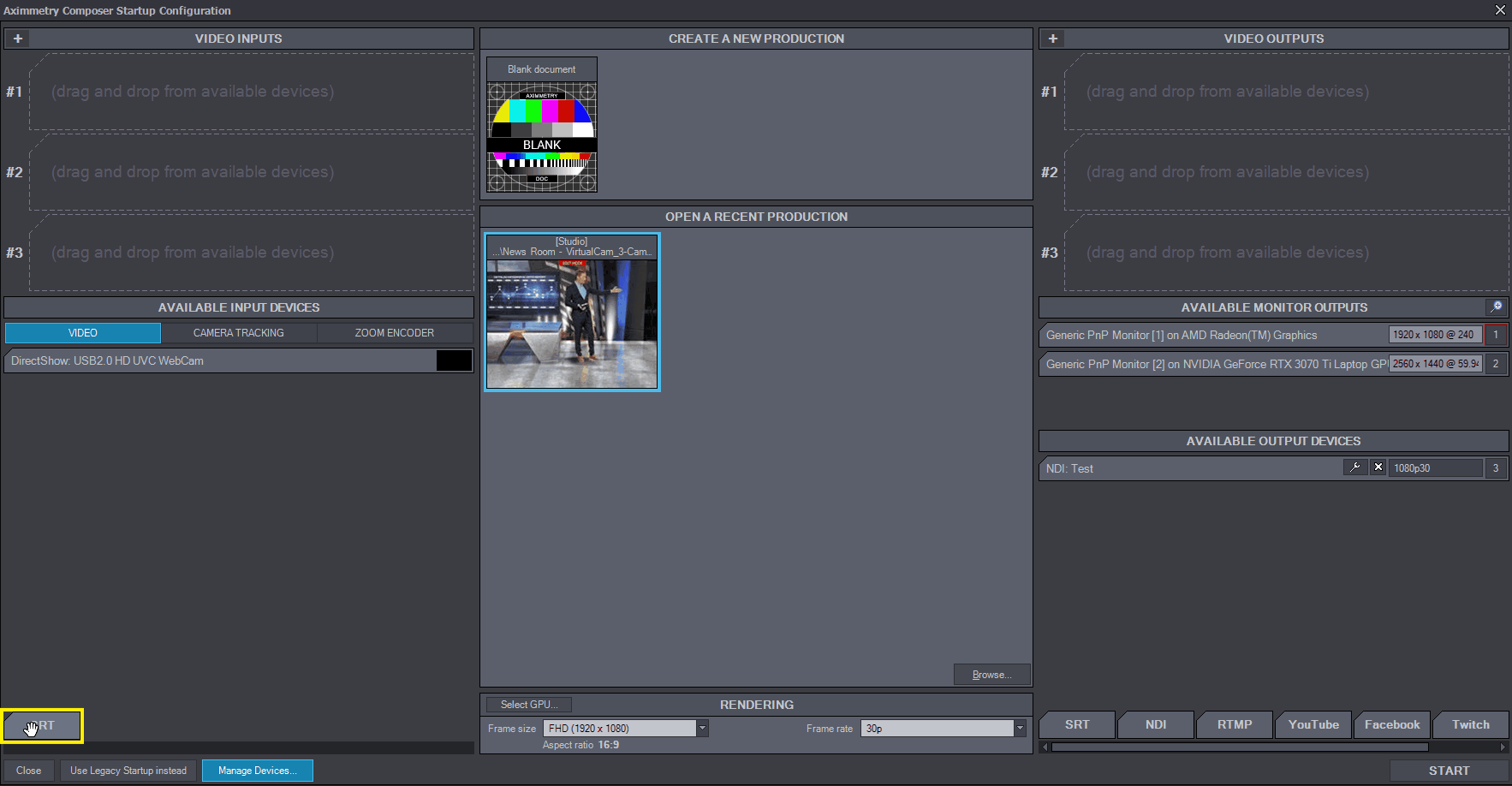
Task: Add an SRT output device
Action: [x=1077, y=724]
